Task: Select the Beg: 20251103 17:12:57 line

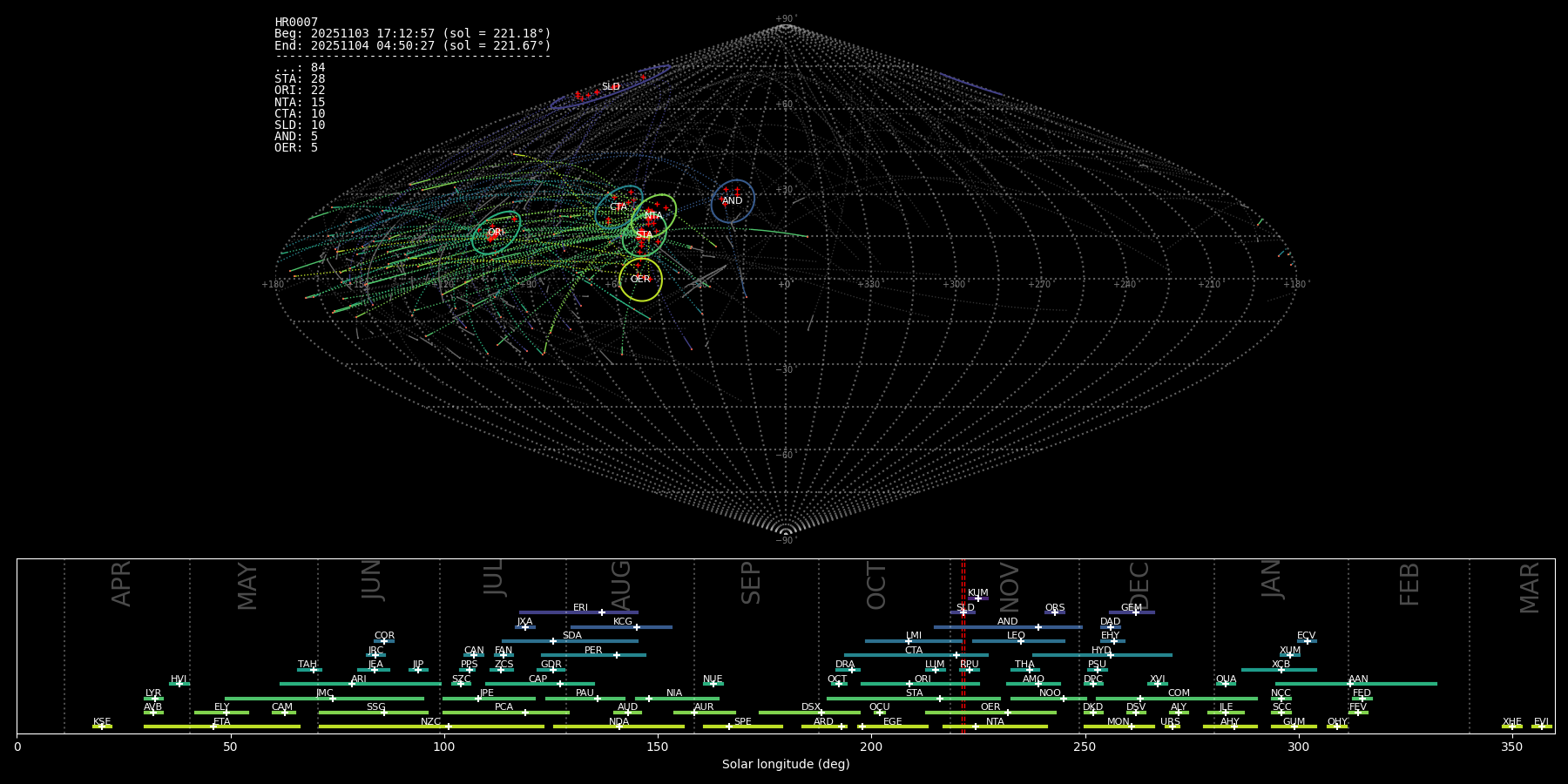Action: [x=413, y=34]
